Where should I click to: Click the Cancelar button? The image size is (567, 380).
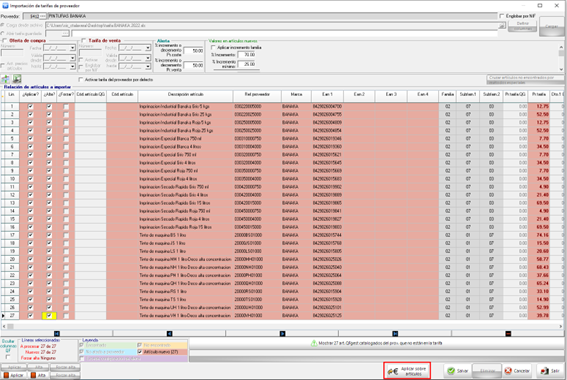coord(517,371)
